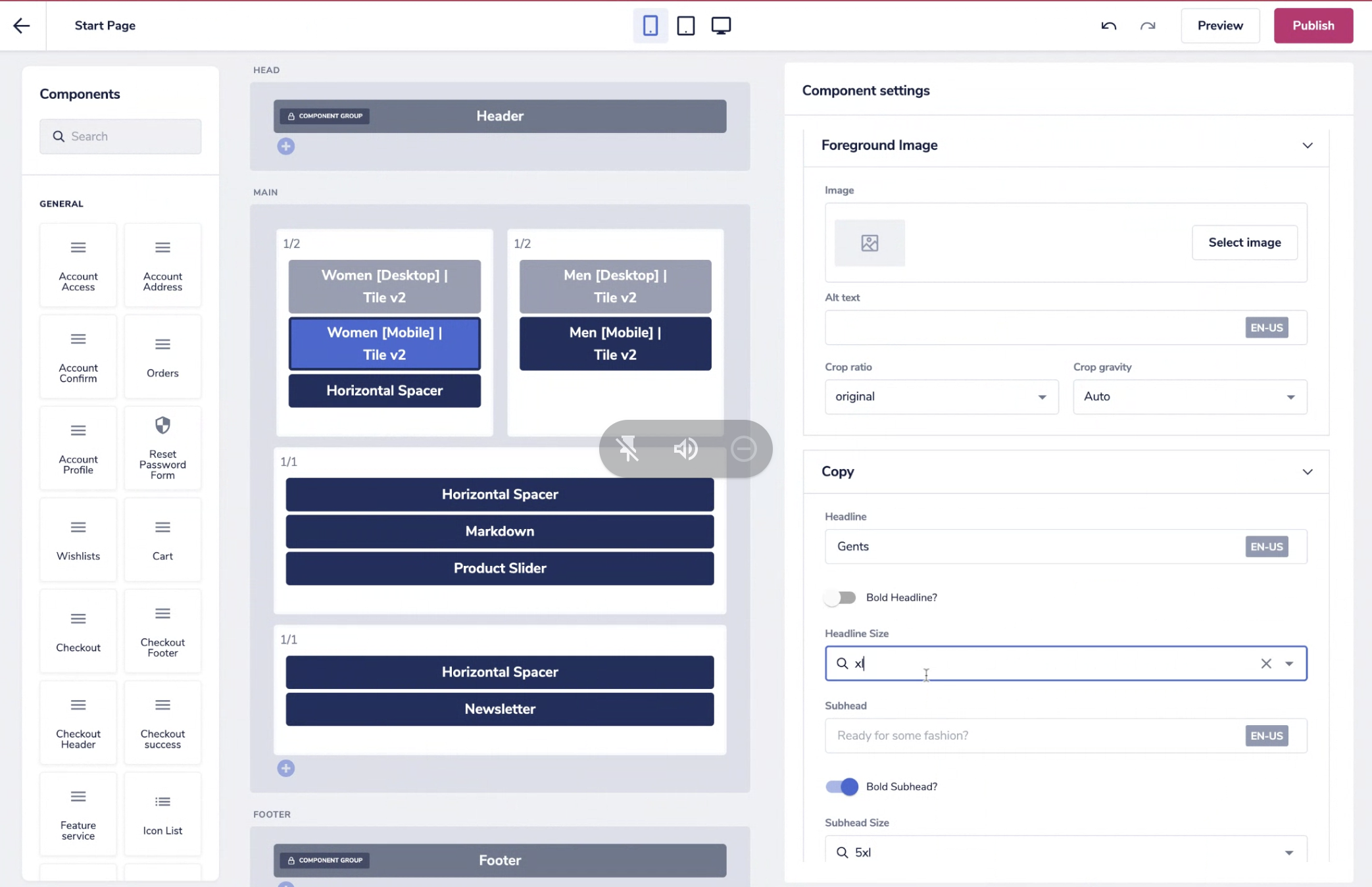The image size is (1372, 887).
Task: Click the Publish button
Action: pos(1313,26)
